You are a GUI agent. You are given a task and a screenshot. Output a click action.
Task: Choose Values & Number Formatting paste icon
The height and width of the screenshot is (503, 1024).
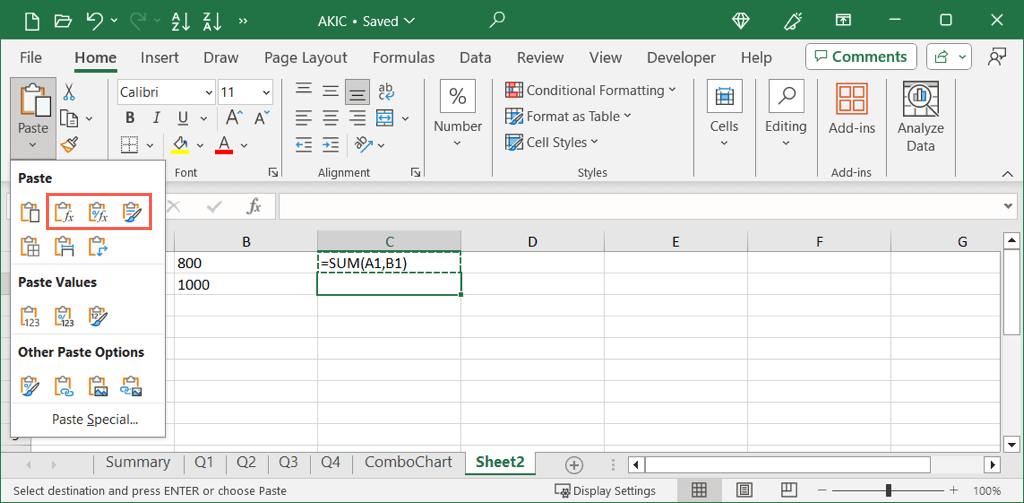64,316
